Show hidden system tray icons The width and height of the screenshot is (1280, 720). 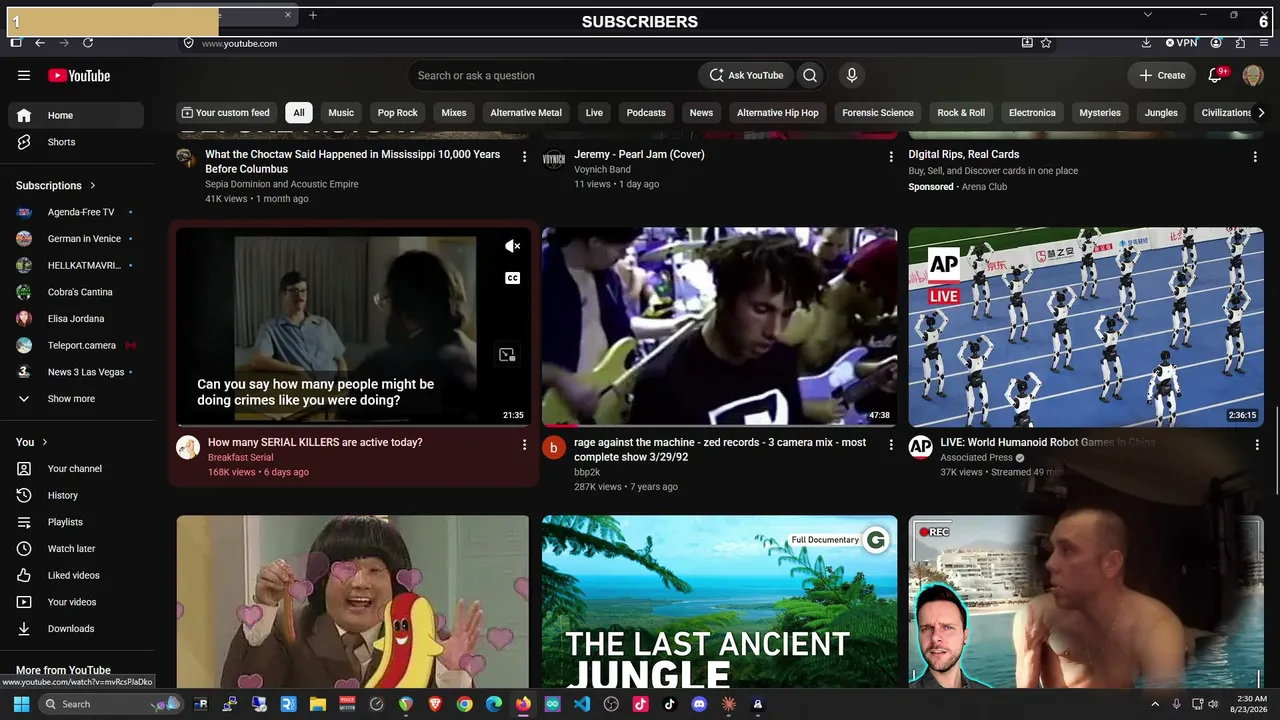point(1155,704)
